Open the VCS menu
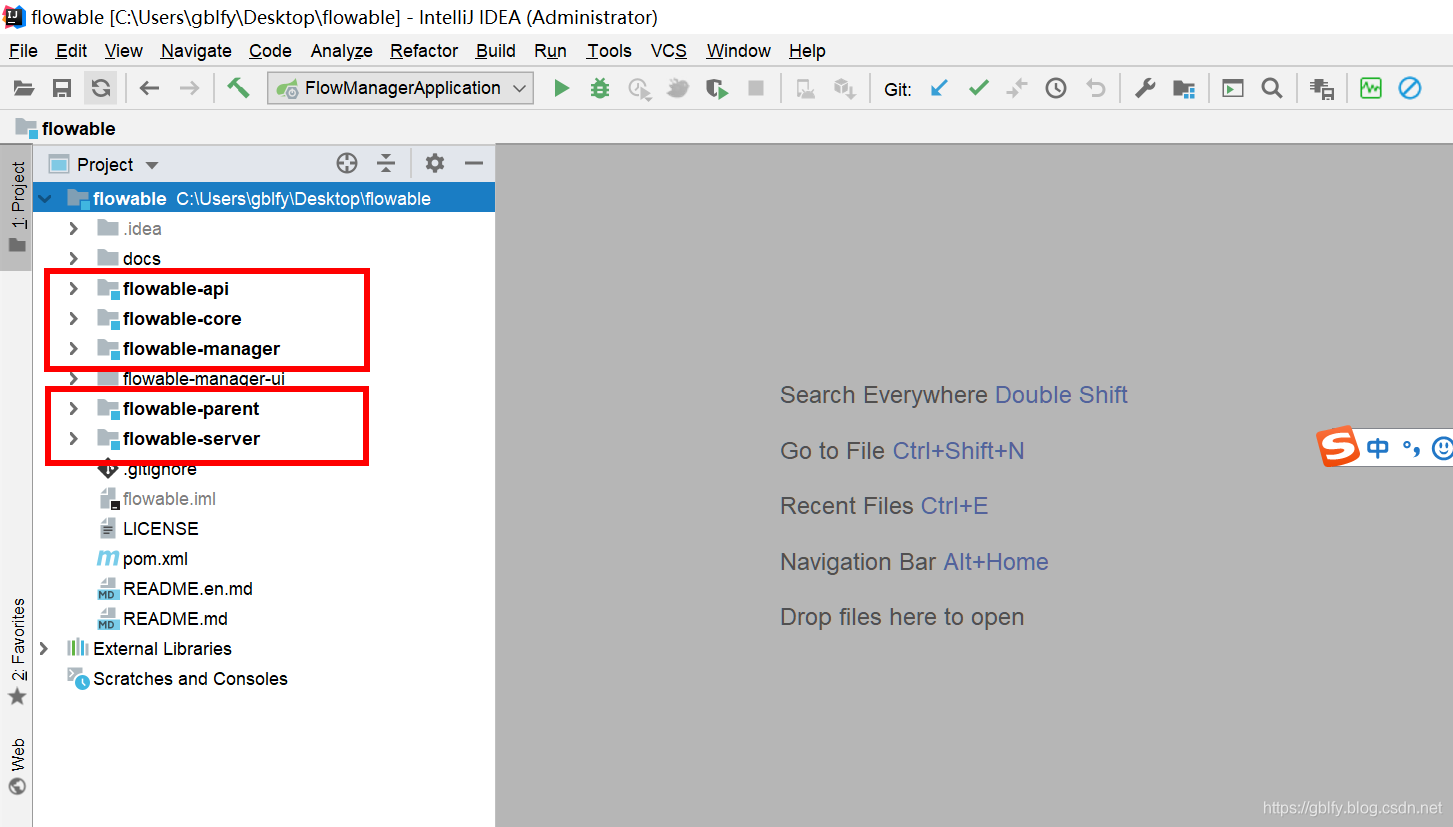Screen dimensions: 1453x827 tap(669, 51)
